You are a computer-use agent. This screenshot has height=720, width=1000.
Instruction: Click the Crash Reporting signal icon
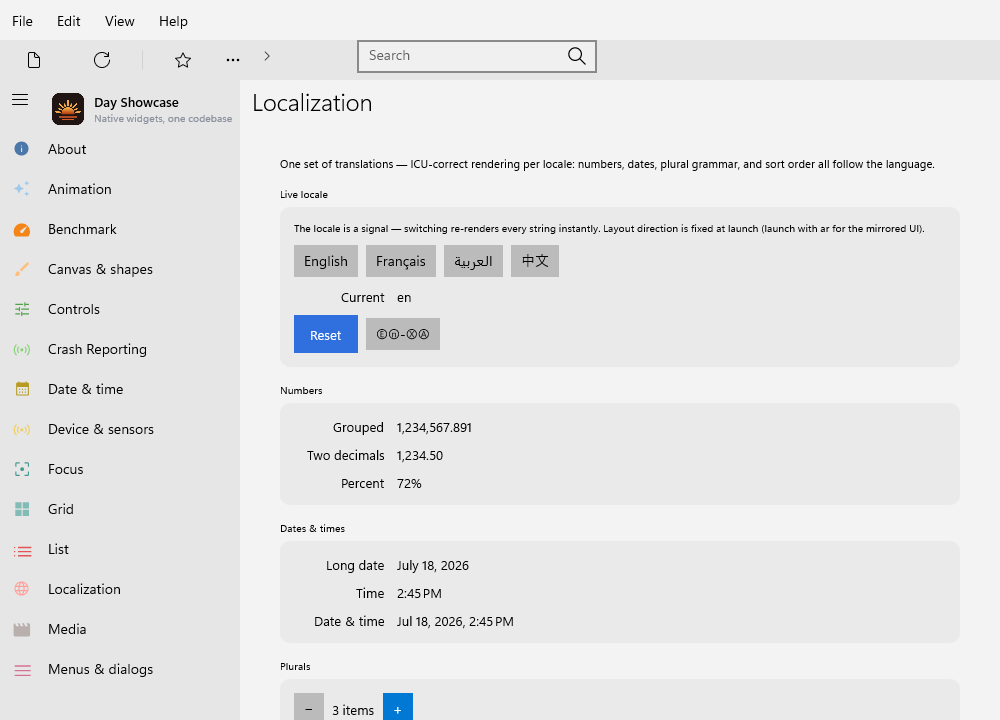(22, 349)
